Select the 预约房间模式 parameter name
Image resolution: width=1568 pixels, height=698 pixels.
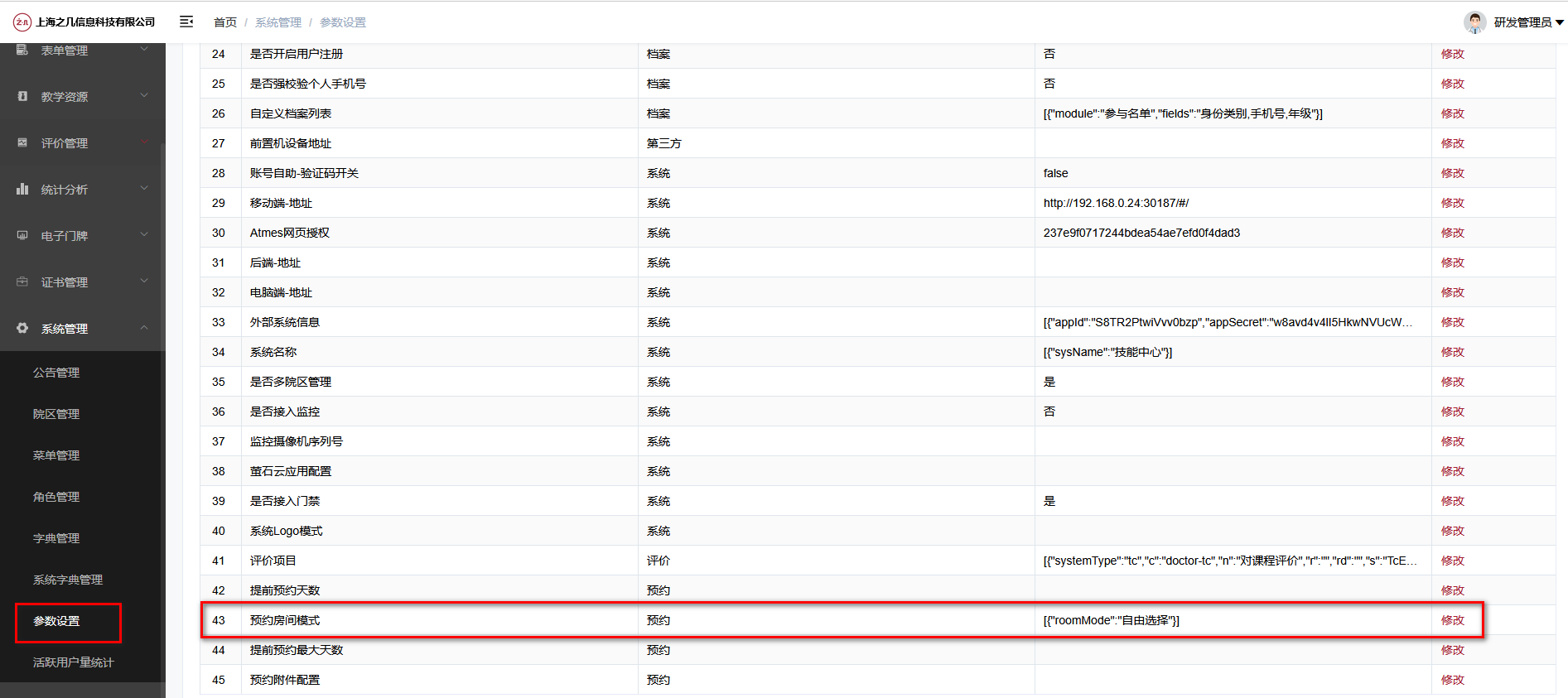(x=285, y=620)
